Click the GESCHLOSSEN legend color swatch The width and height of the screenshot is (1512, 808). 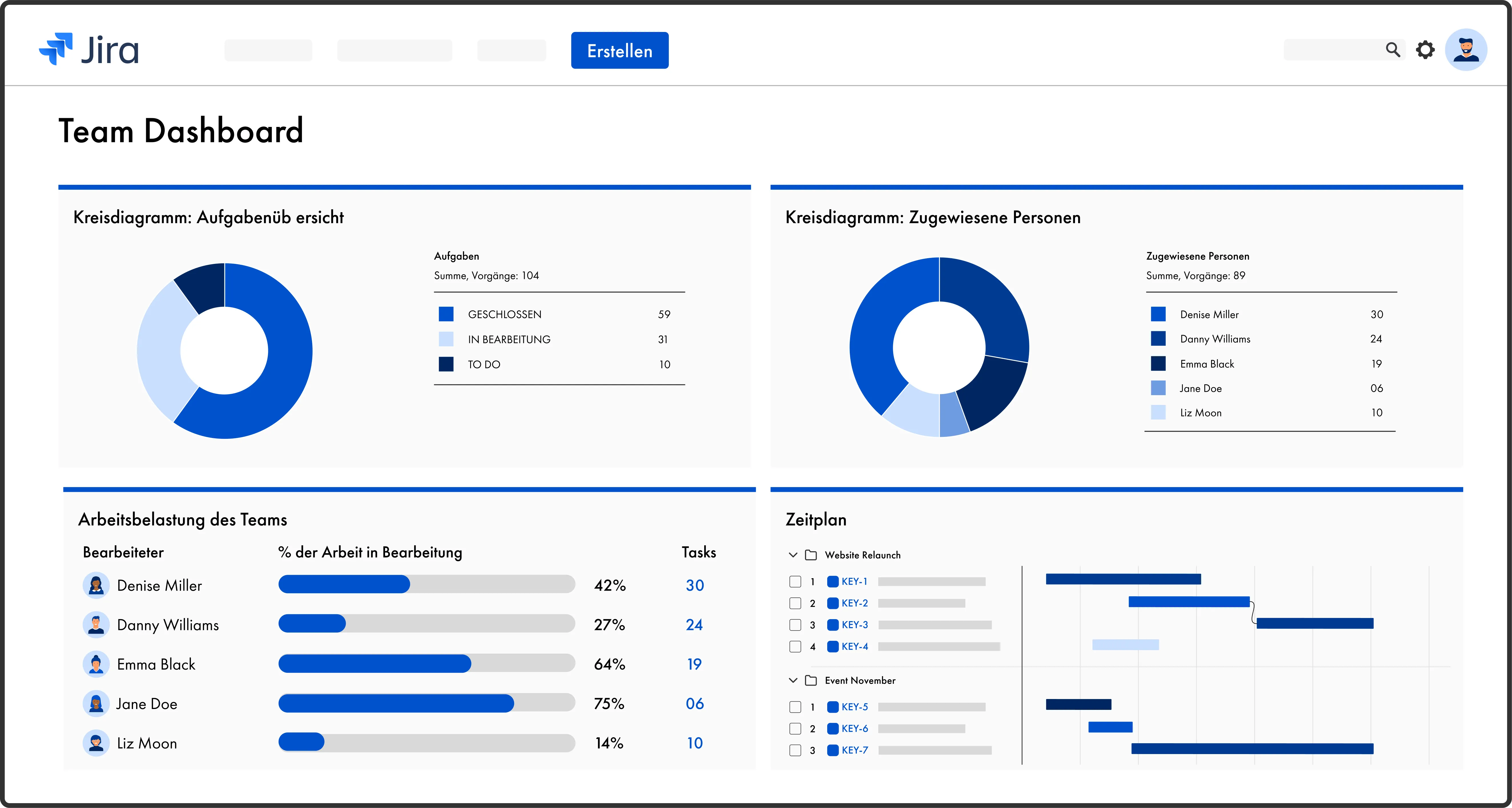click(x=446, y=314)
